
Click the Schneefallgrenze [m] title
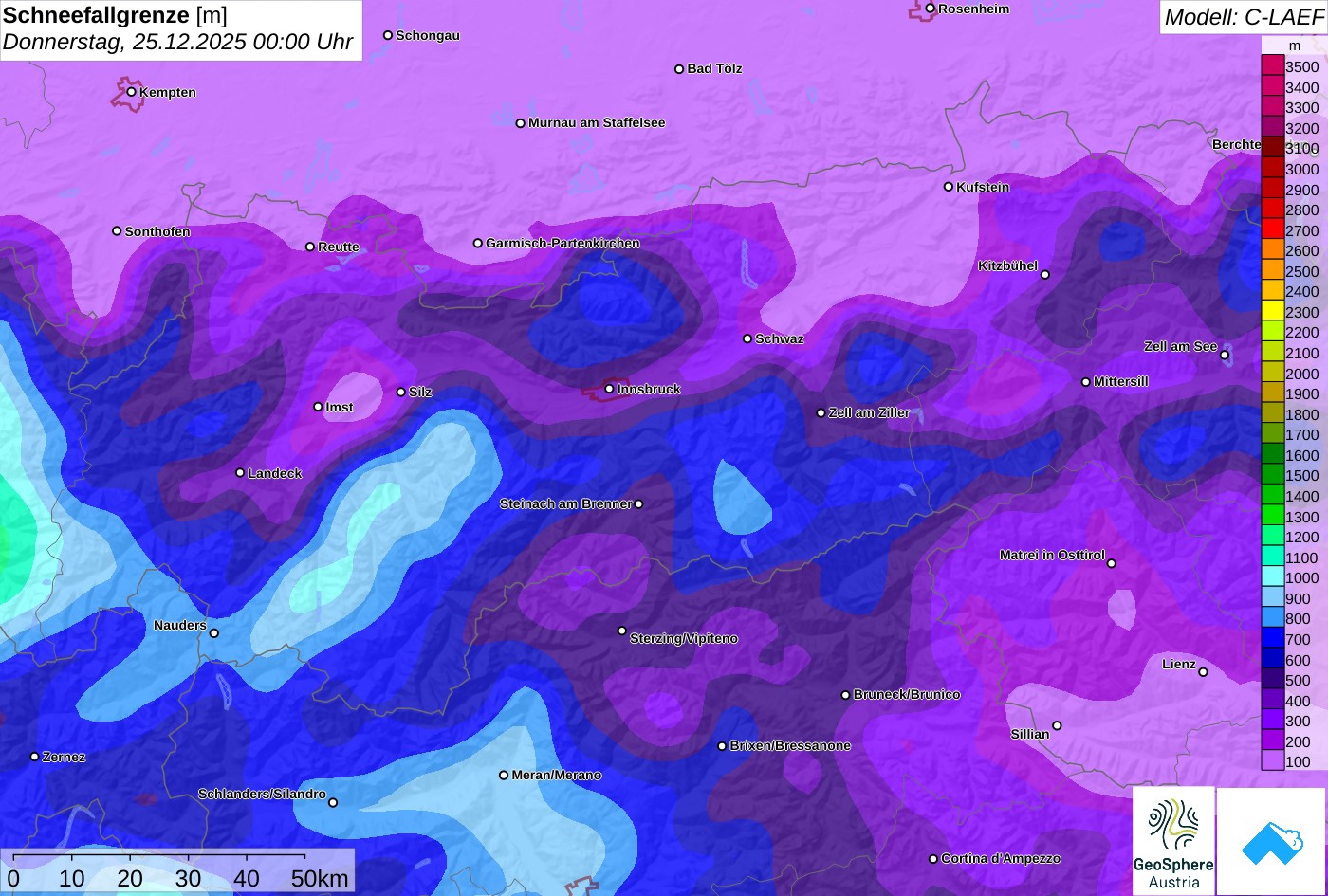[x=115, y=15]
